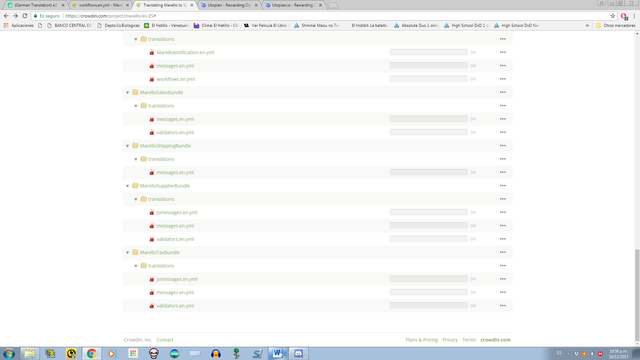Click the file icon of MarelloNotification.en.yml
This screenshot has height=360, width=640.
152,52
